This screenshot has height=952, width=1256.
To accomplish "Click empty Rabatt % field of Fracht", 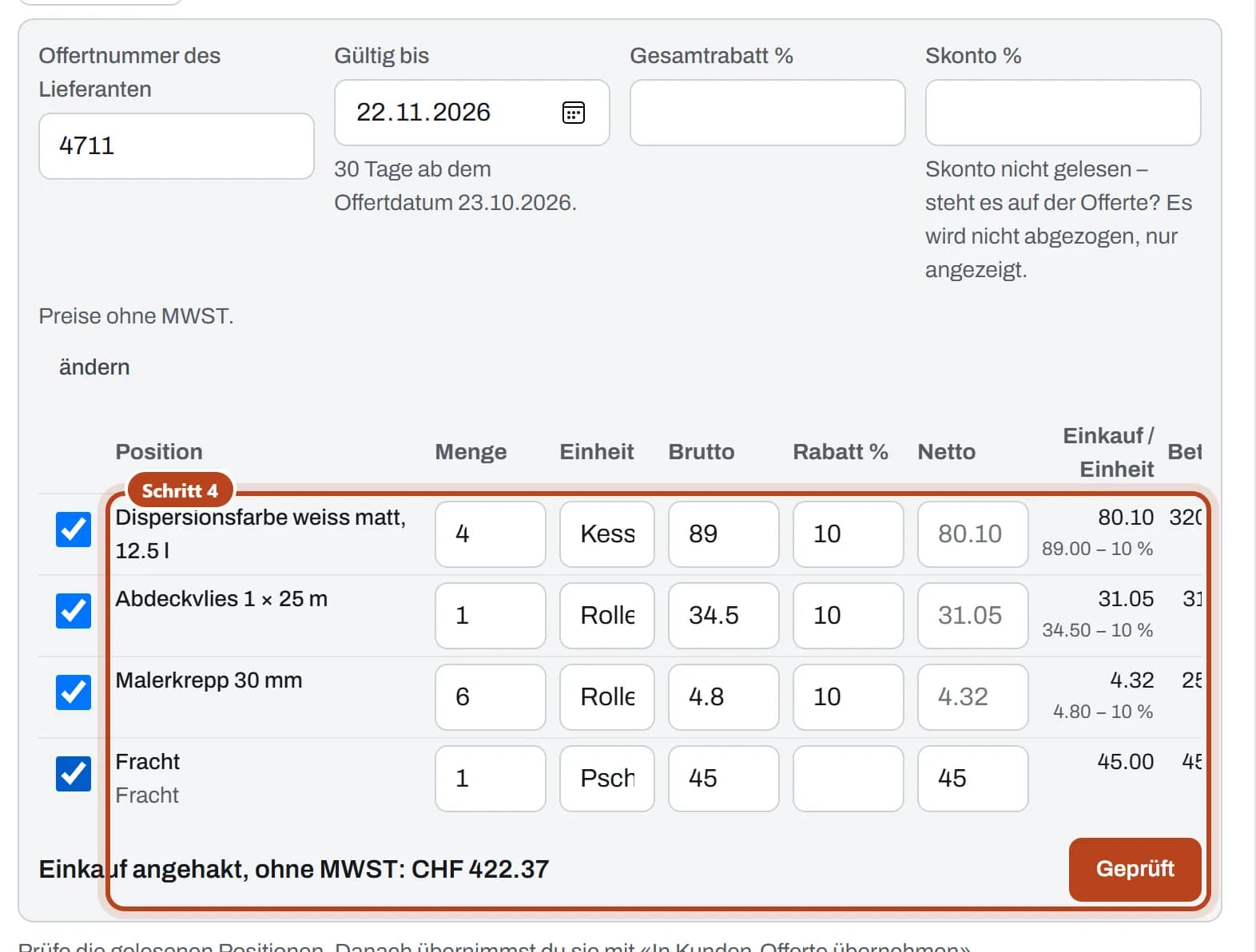I will point(849,779).
